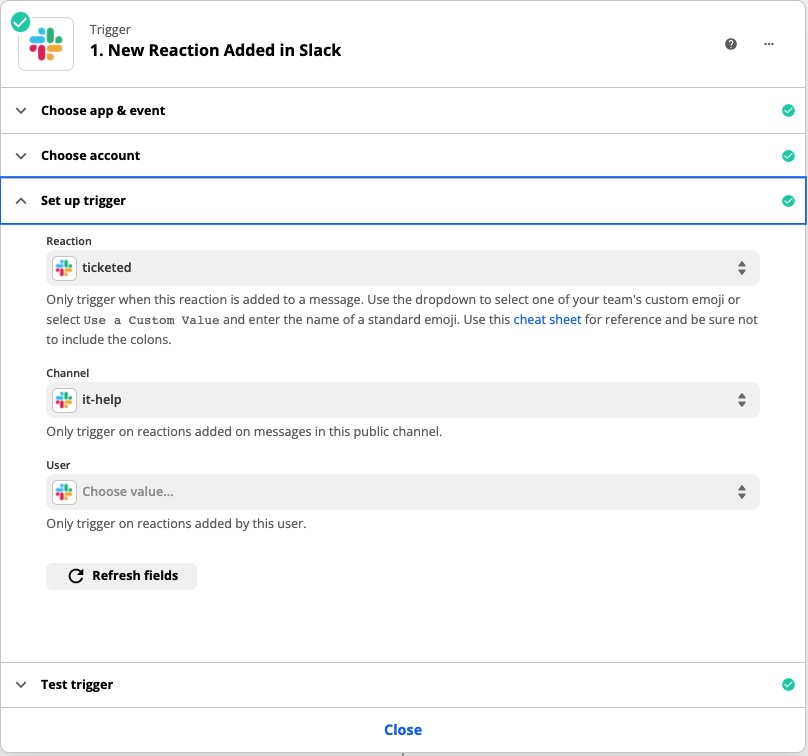Screen dimensions: 808x756
Task: Click the Slack icon in Channel field
Action: pyautogui.click(x=64, y=400)
